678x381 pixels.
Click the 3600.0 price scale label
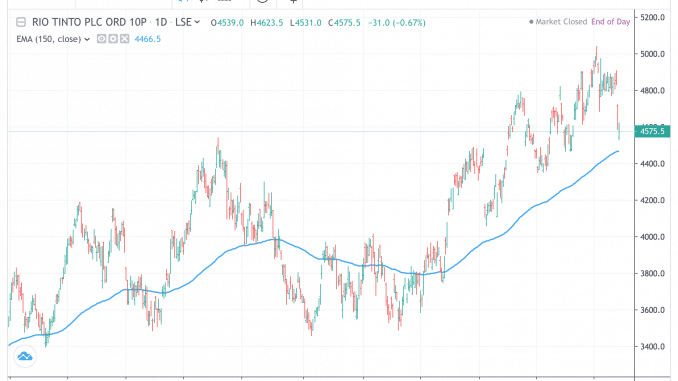coord(652,310)
